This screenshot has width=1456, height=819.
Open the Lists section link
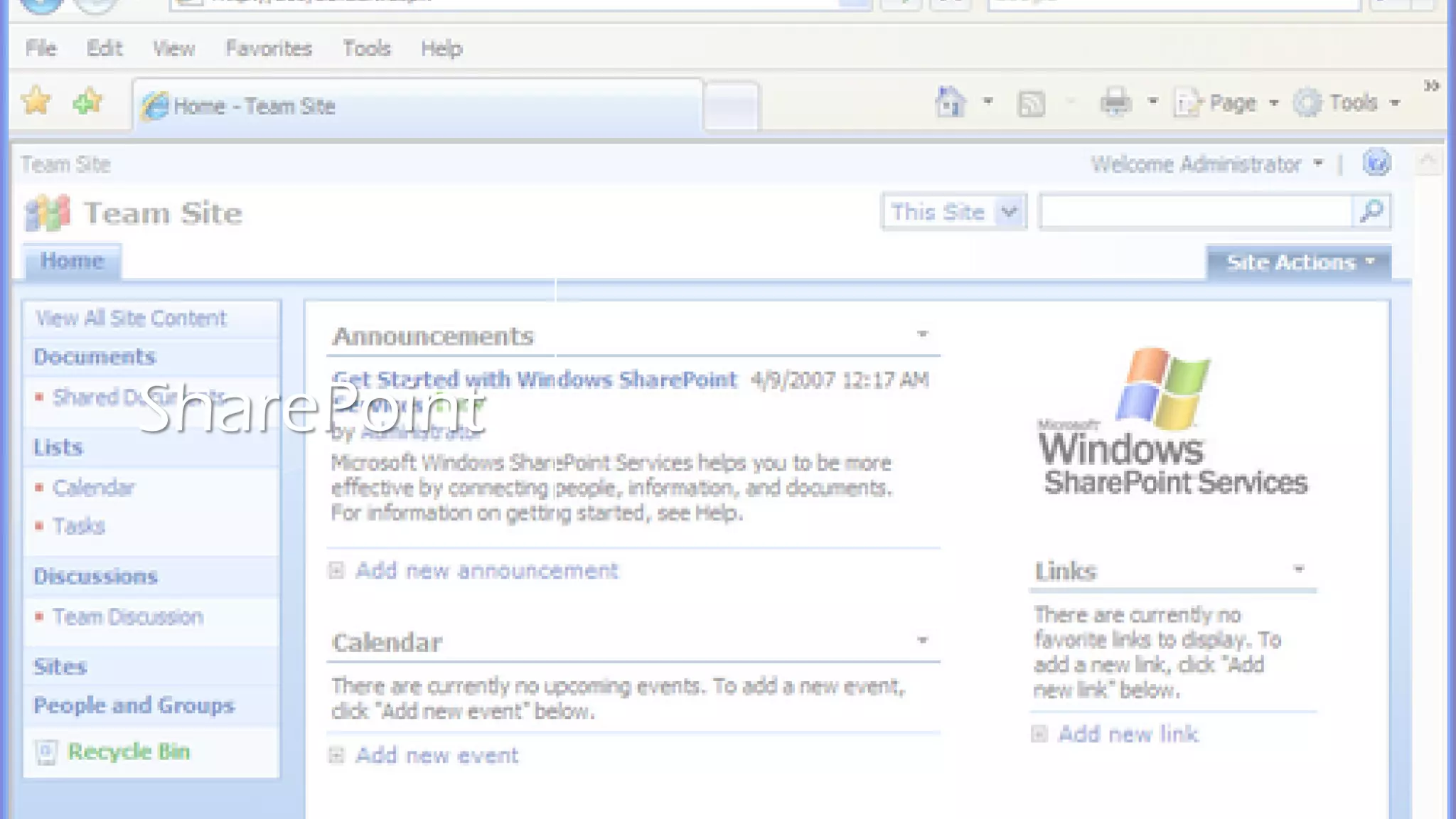click(x=58, y=447)
